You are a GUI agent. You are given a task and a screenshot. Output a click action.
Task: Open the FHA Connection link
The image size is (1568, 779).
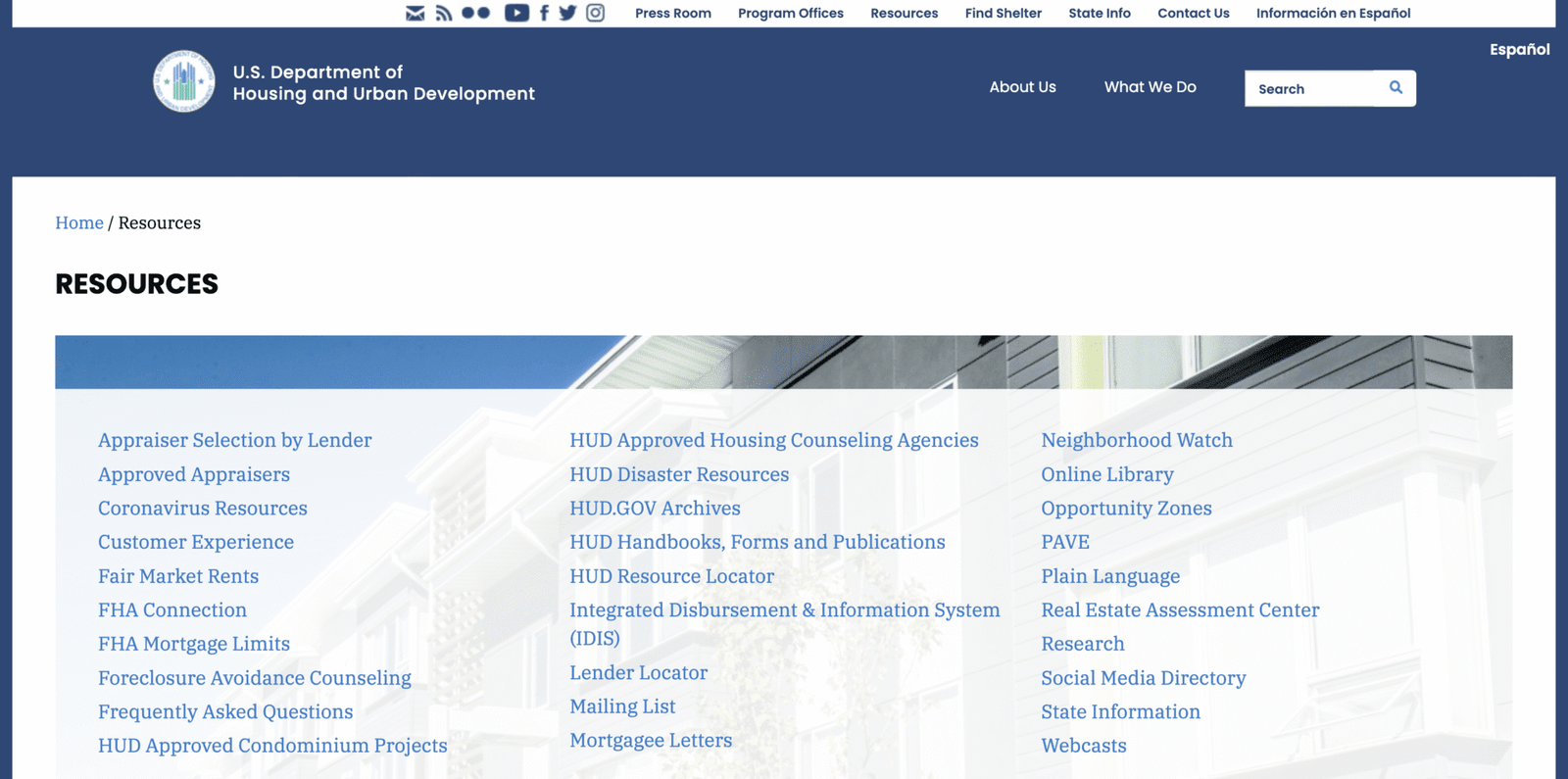[172, 609]
